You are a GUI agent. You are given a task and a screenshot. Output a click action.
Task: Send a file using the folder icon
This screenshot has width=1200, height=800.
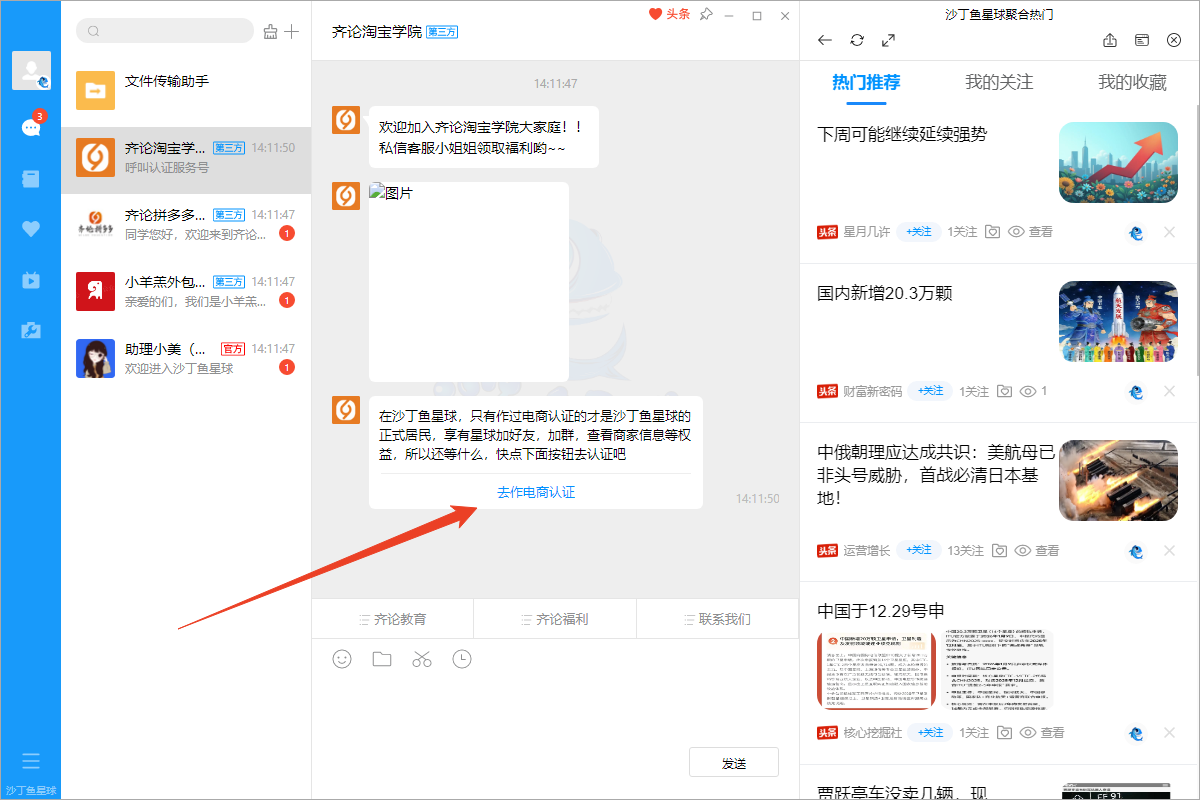[x=382, y=659]
